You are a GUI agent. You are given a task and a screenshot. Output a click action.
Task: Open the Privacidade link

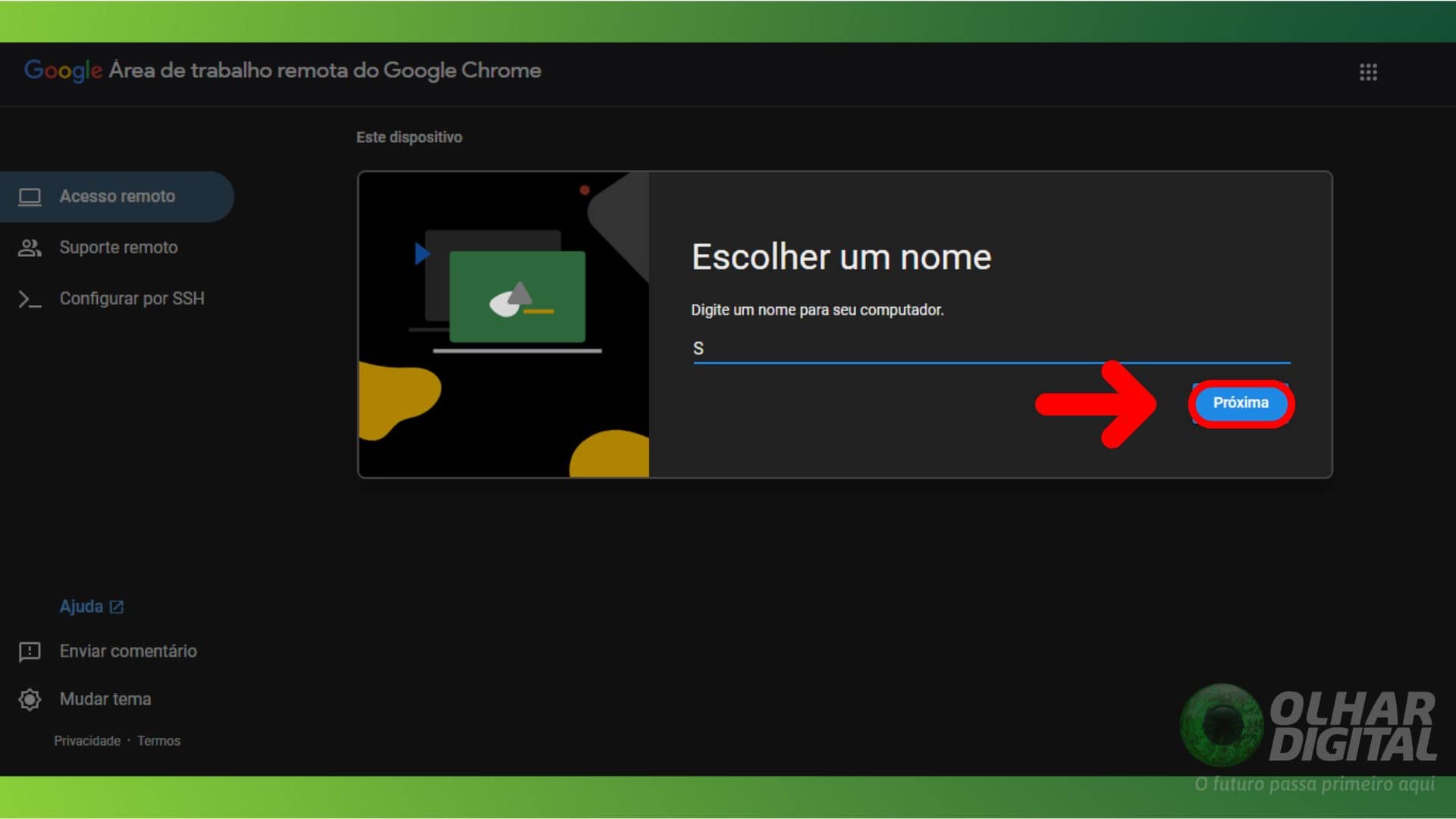click(87, 741)
